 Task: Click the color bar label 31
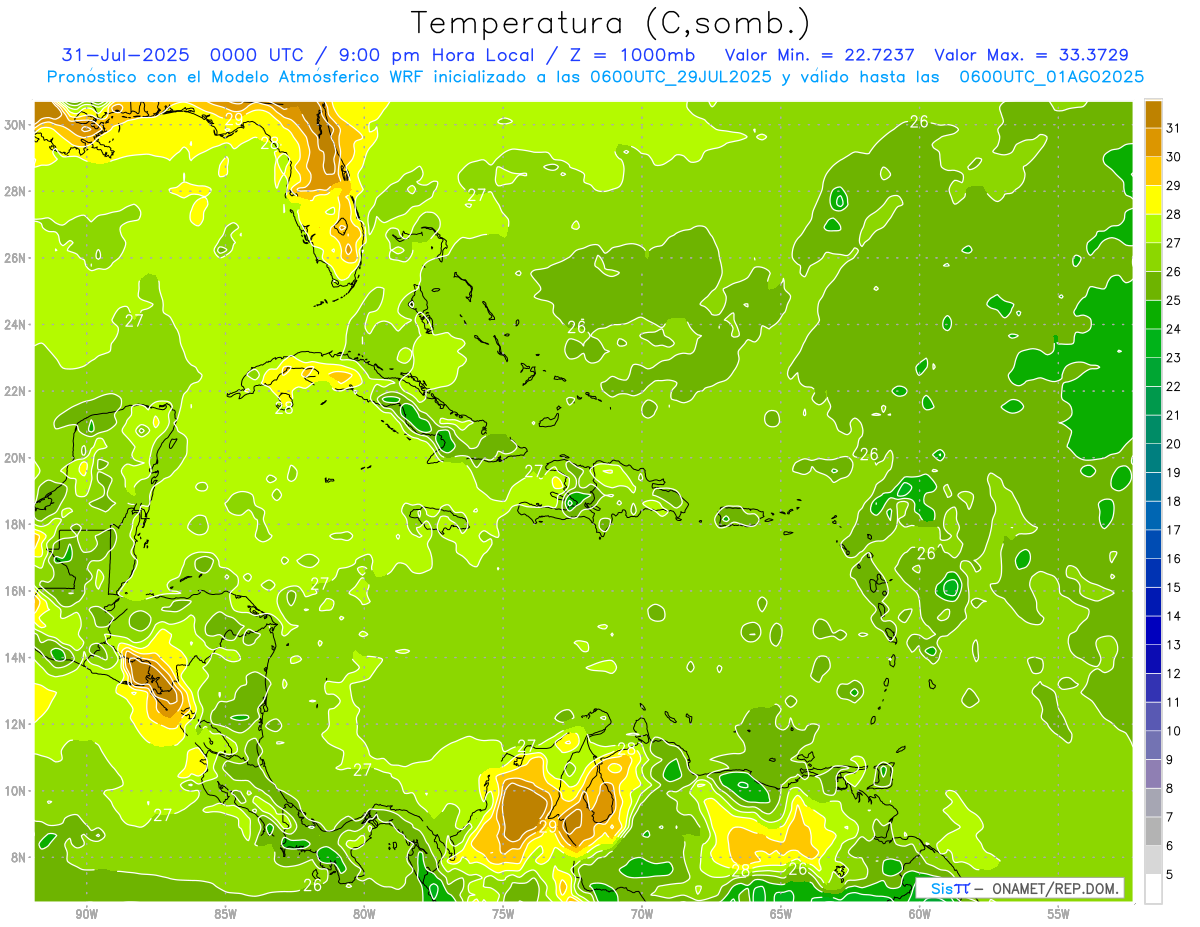(x=1174, y=128)
